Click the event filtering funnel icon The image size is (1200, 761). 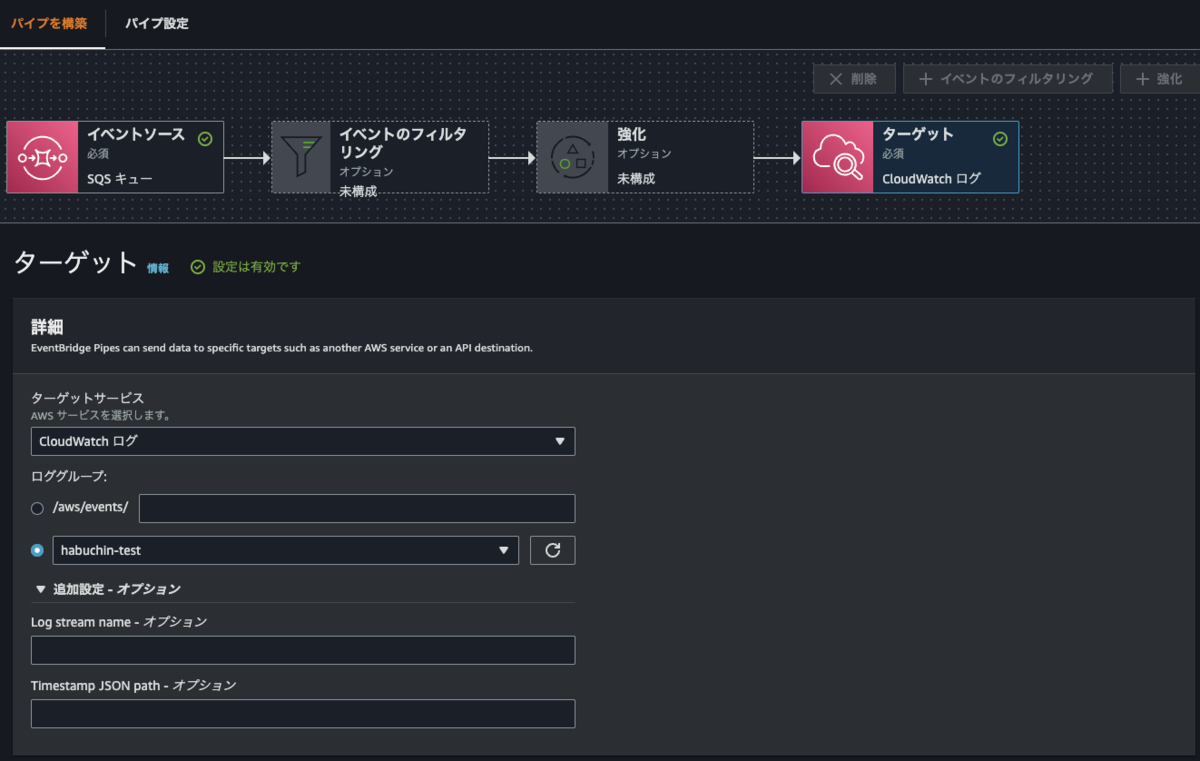(301, 157)
